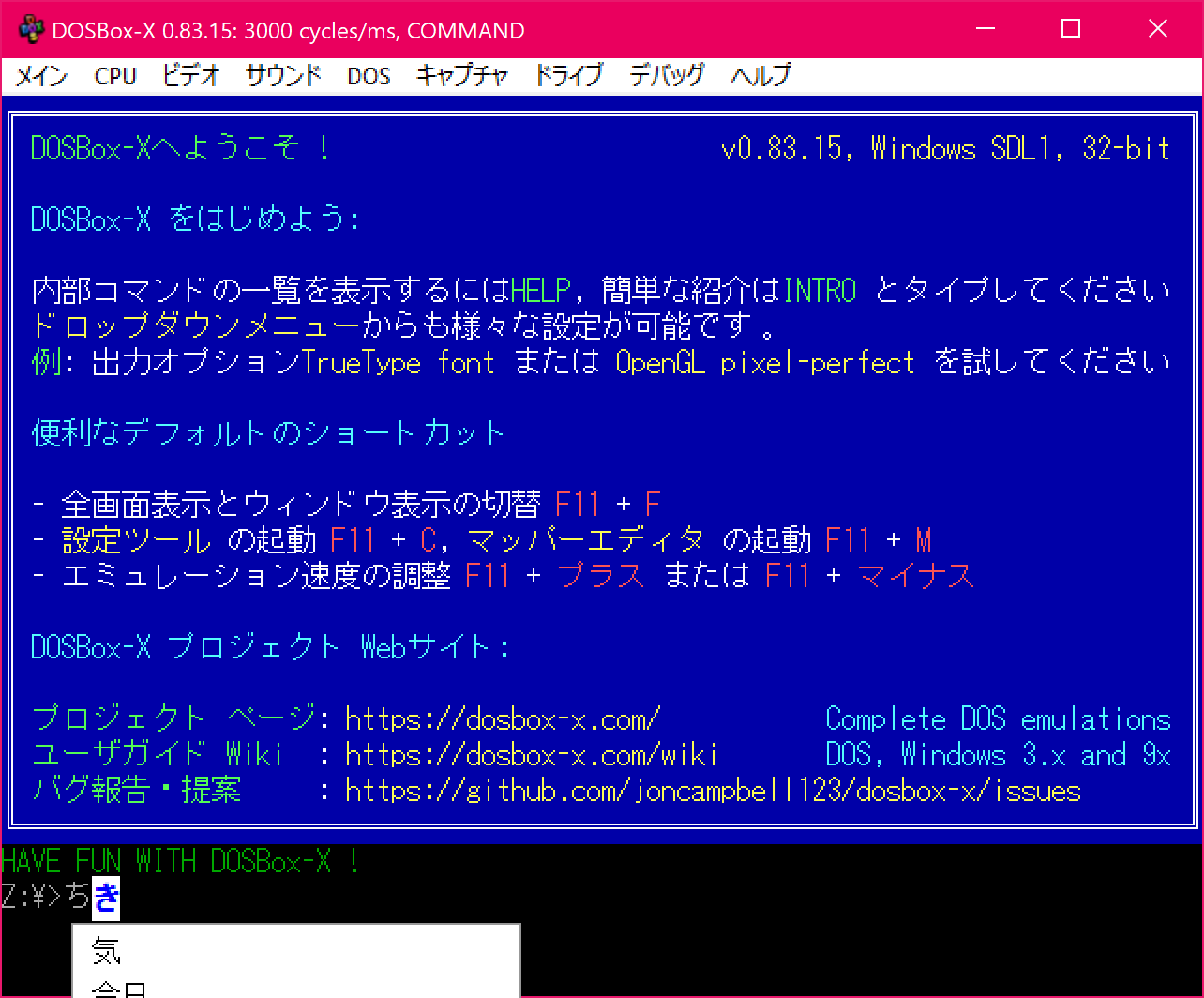This screenshot has width=1204, height=998.
Task: Click the green HELP command text
Action: point(540,291)
